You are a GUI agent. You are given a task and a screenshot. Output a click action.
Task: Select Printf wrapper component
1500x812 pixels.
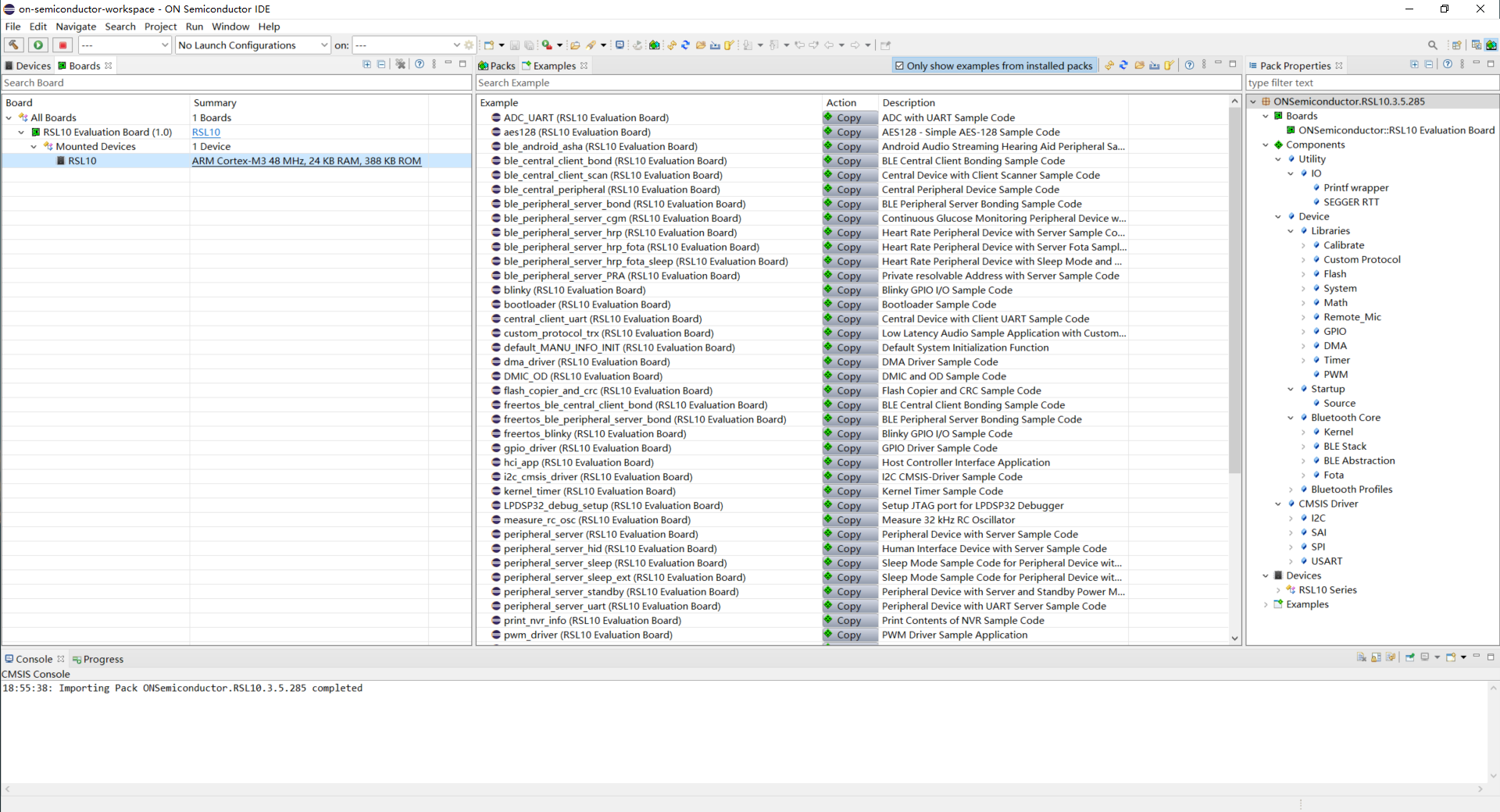tap(1356, 188)
